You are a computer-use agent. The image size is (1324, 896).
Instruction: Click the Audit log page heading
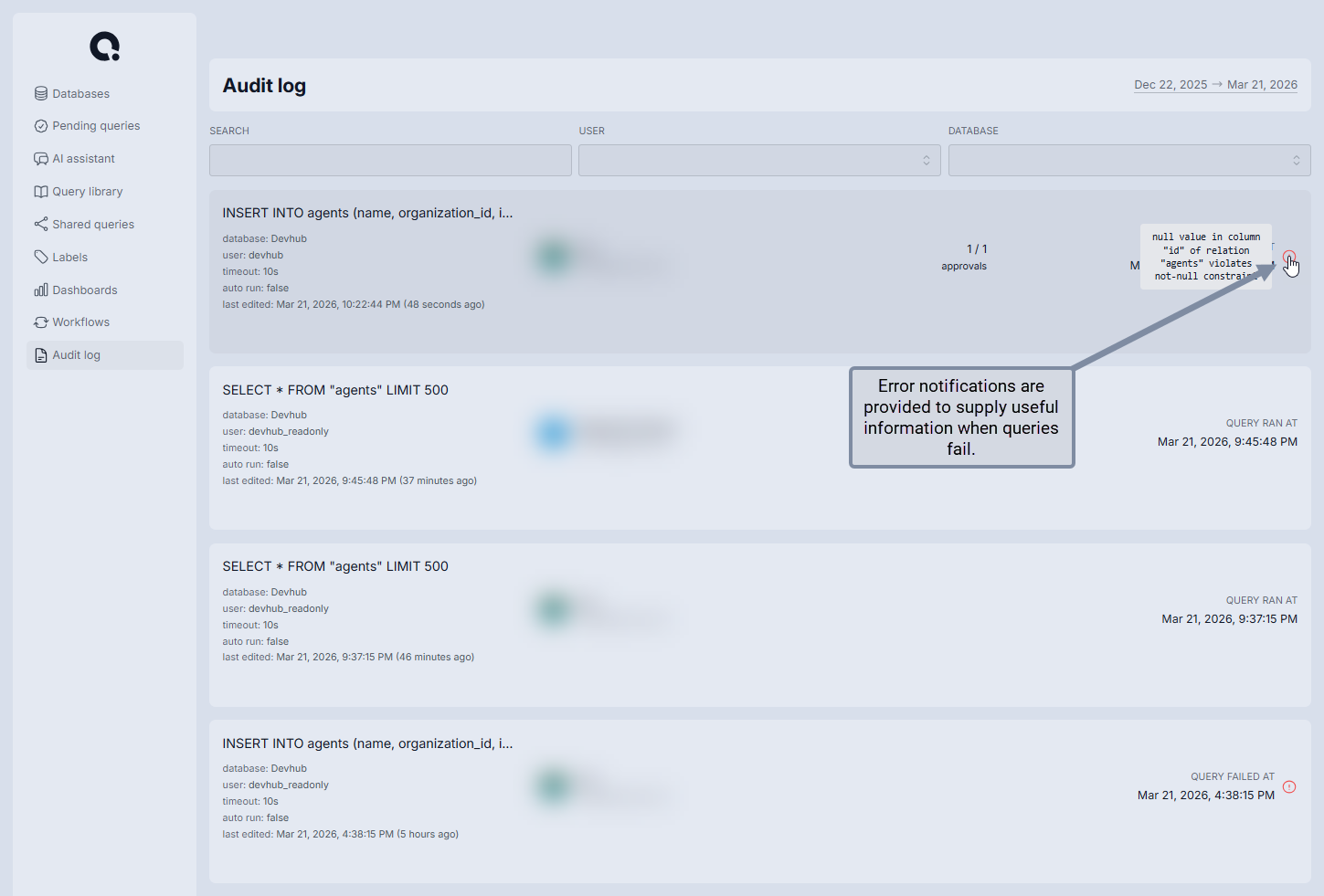264,85
